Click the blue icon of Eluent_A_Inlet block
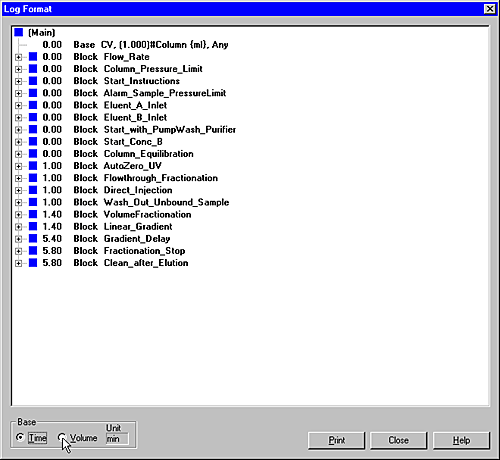The width and height of the screenshot is (500, 460). (x=33, y=105)
